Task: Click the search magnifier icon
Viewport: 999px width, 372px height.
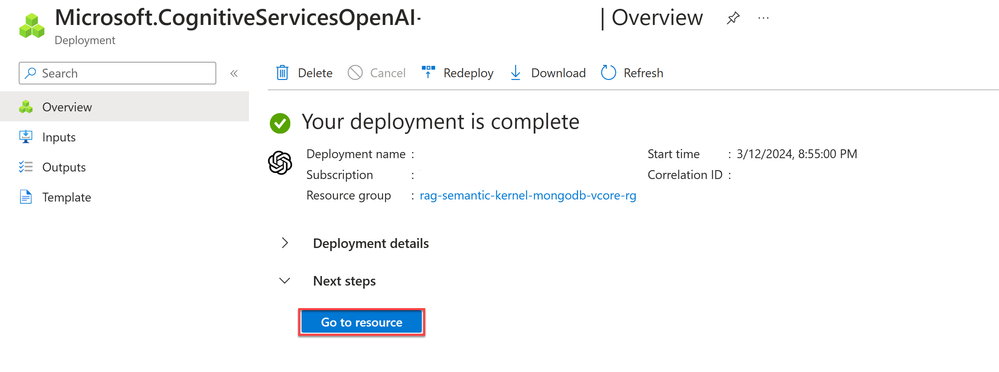Action: coord(31,73)
